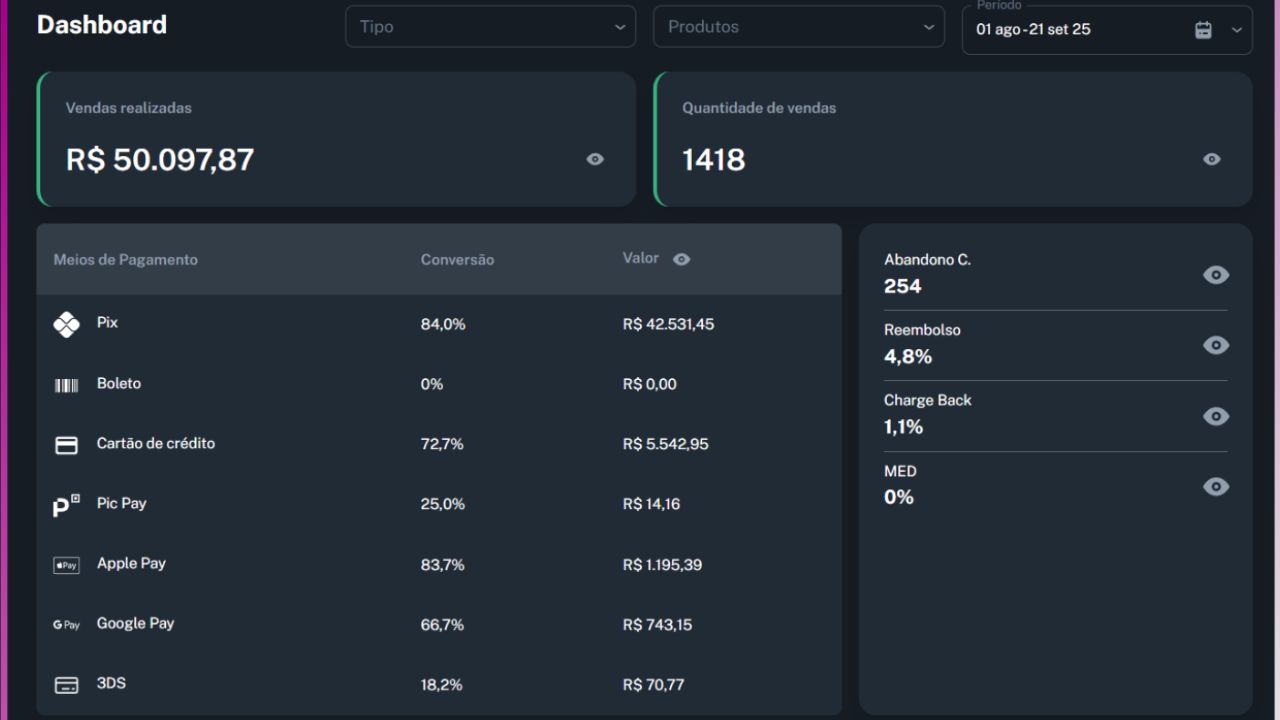Toggle visibility of Quantidade de vendas
The width and height of the screenshot is (1280, 720).
tap(1211, 159)
